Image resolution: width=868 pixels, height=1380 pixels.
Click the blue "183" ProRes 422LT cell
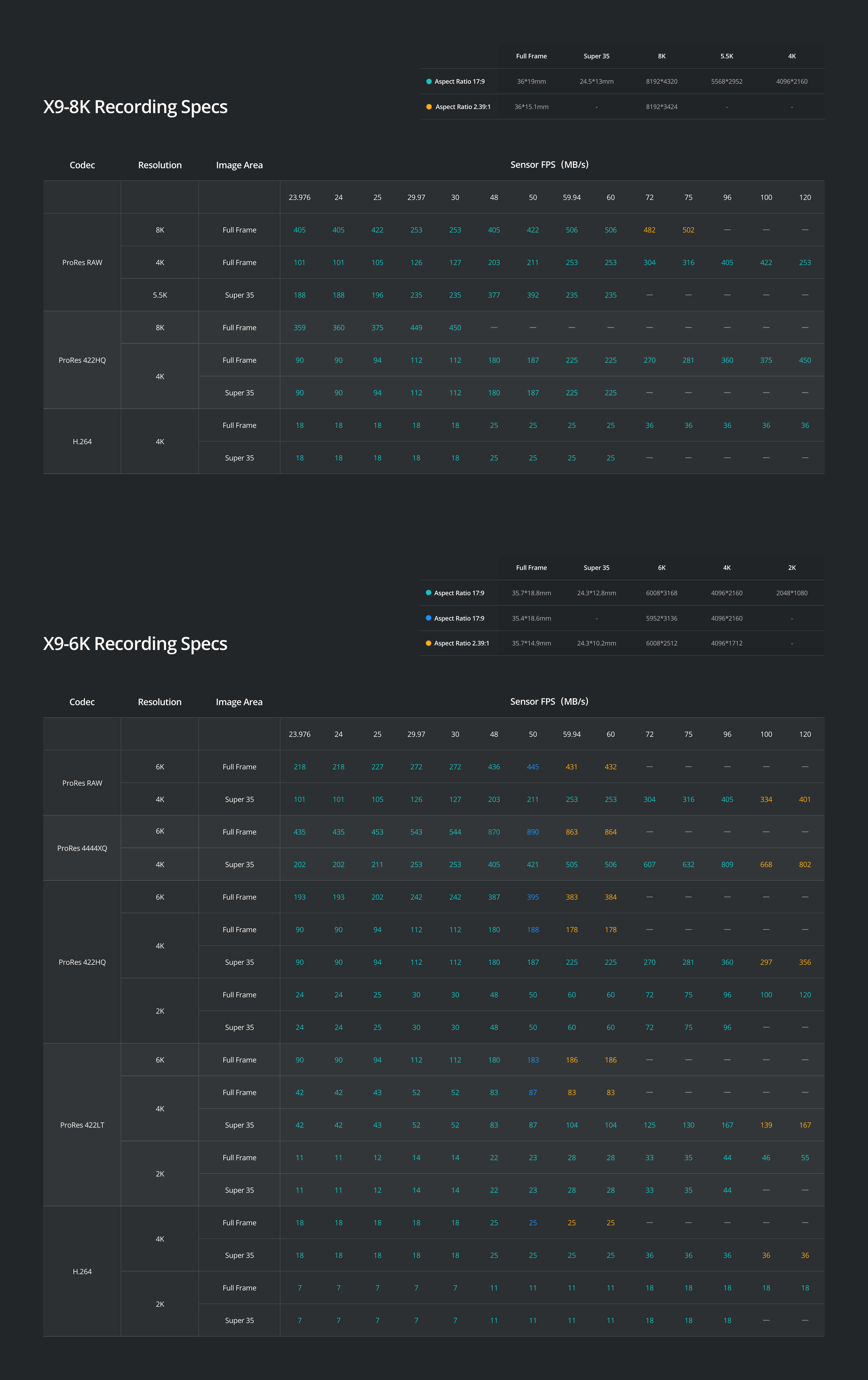[533, 1060]
